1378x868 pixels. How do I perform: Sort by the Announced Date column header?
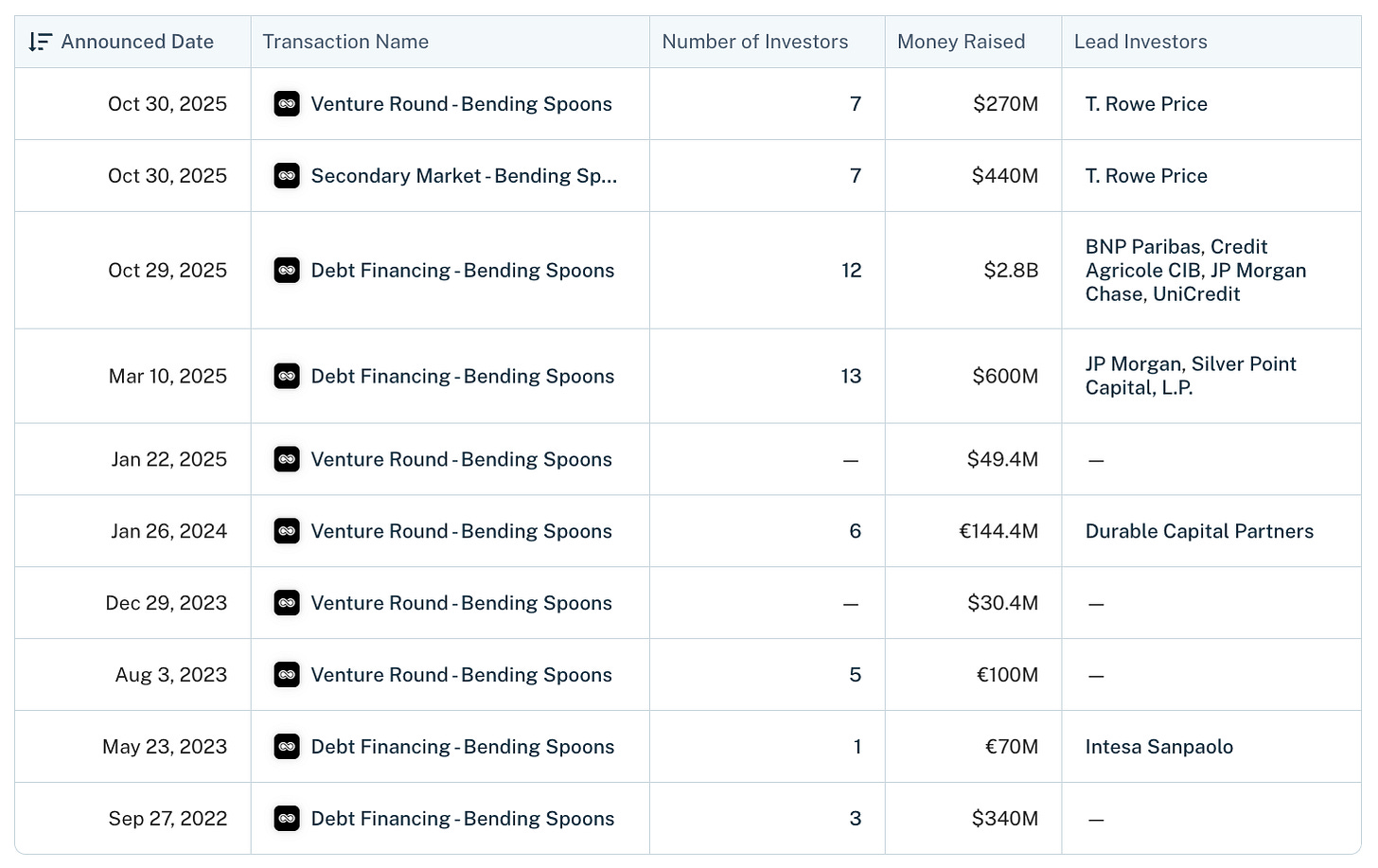[x=137, y=42]
